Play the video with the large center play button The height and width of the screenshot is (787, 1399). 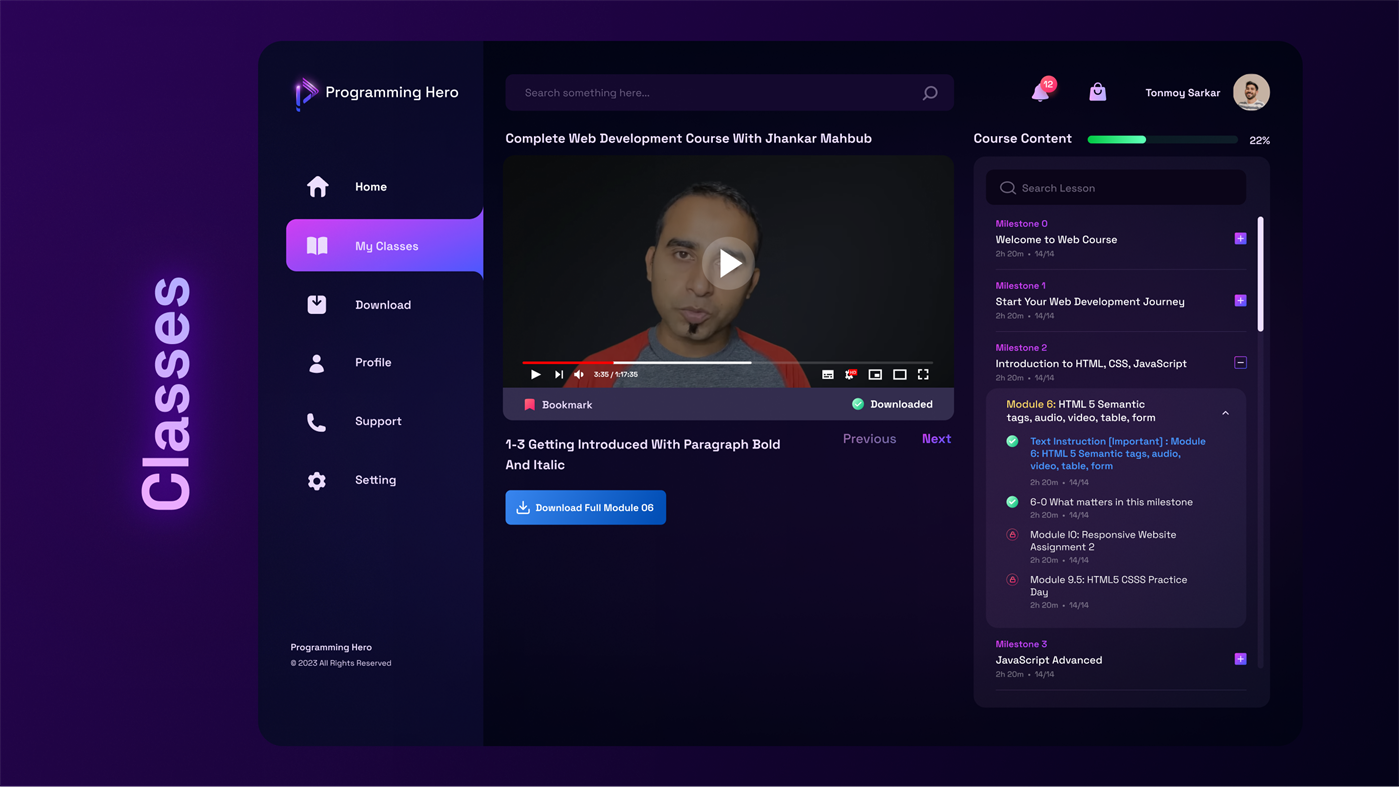[x=728, y=264]
